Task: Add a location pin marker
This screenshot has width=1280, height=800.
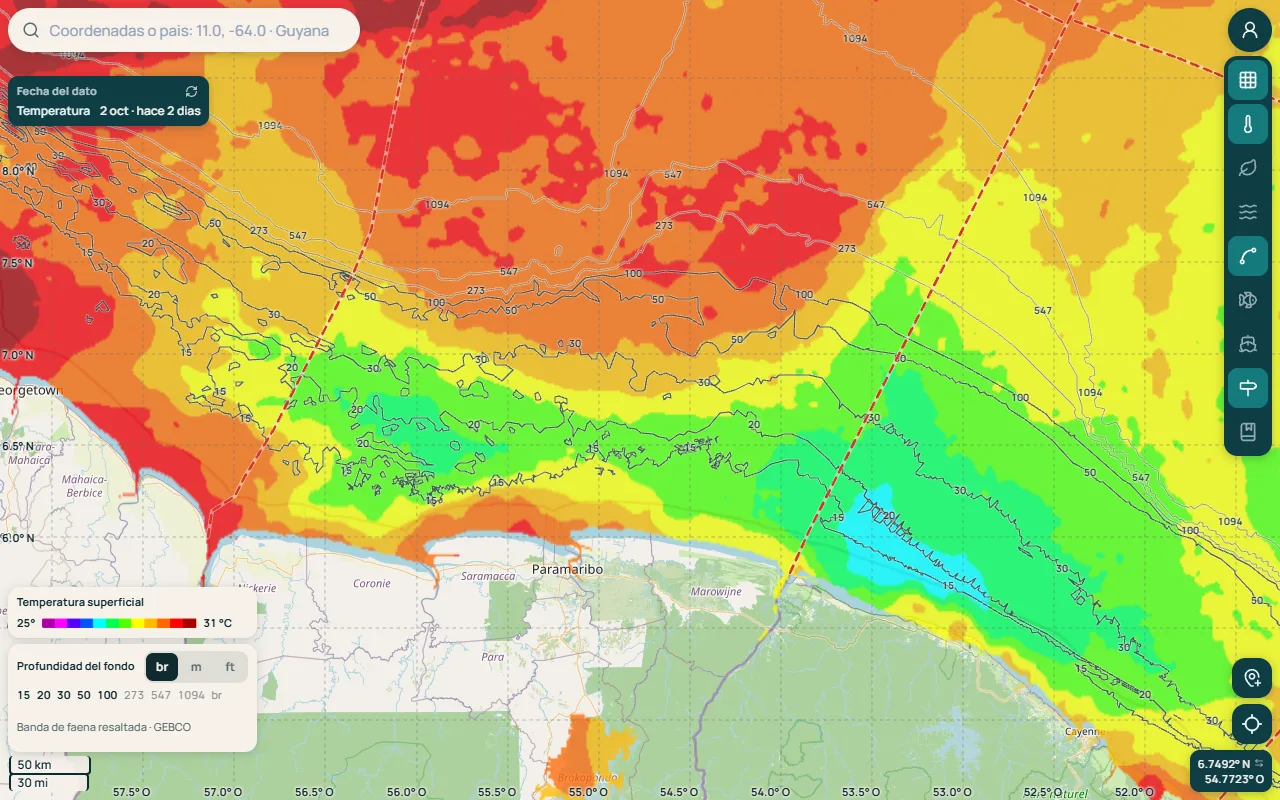Action: [1252, 679]
